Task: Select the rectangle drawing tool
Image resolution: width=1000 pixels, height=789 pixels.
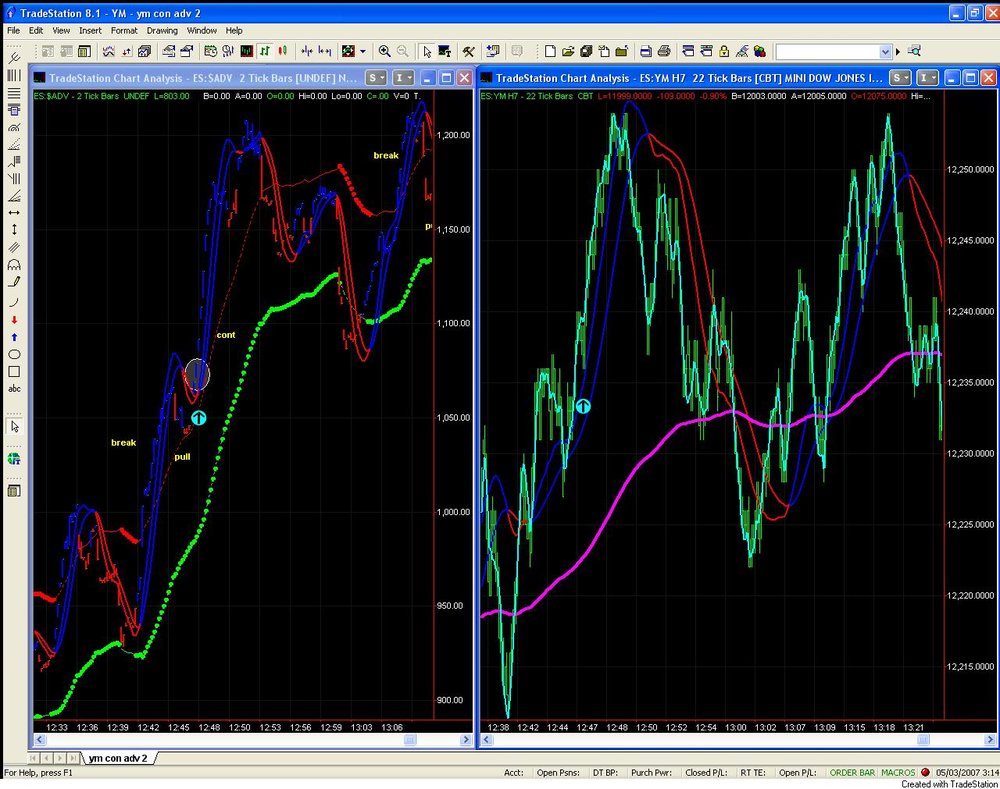Action: [x=14, y=371]
